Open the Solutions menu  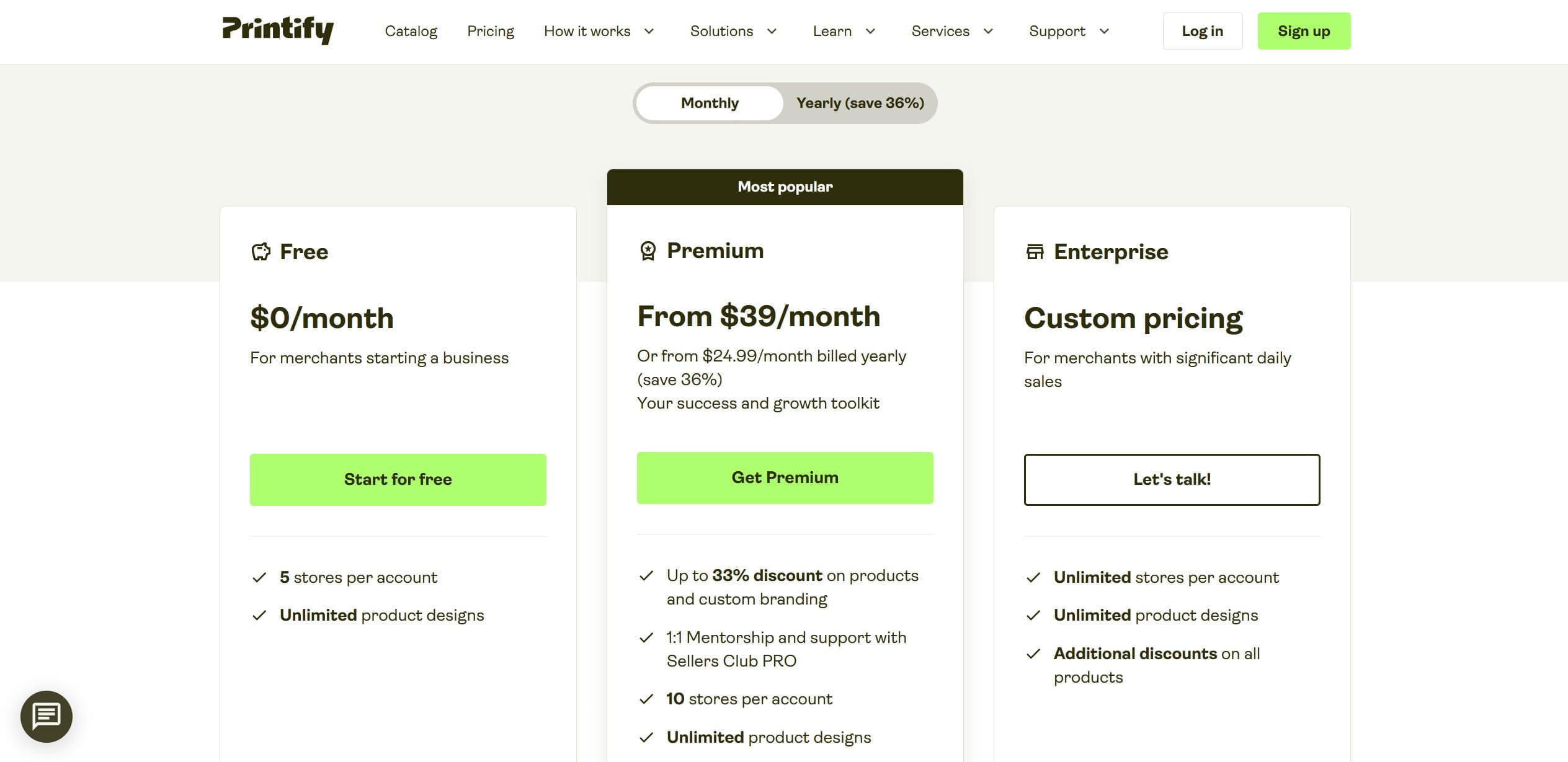(x=721, y=31)
